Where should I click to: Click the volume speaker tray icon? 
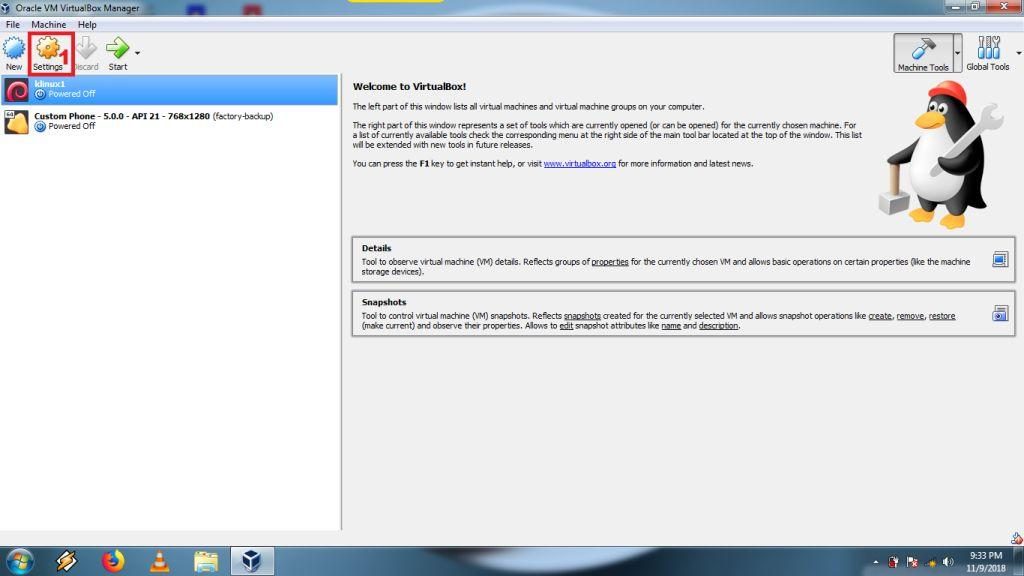(948, 562)
